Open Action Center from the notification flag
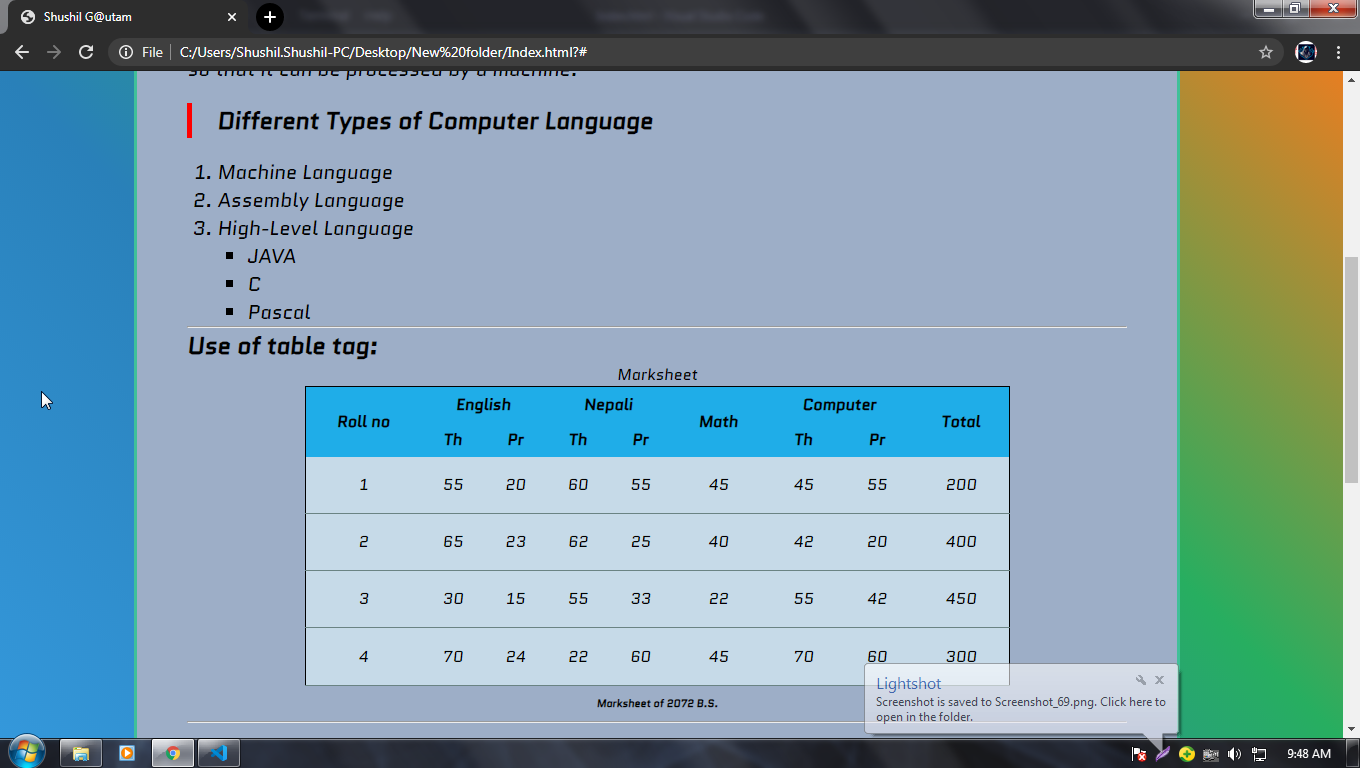1360x768 pixels. pos(1140,754)
